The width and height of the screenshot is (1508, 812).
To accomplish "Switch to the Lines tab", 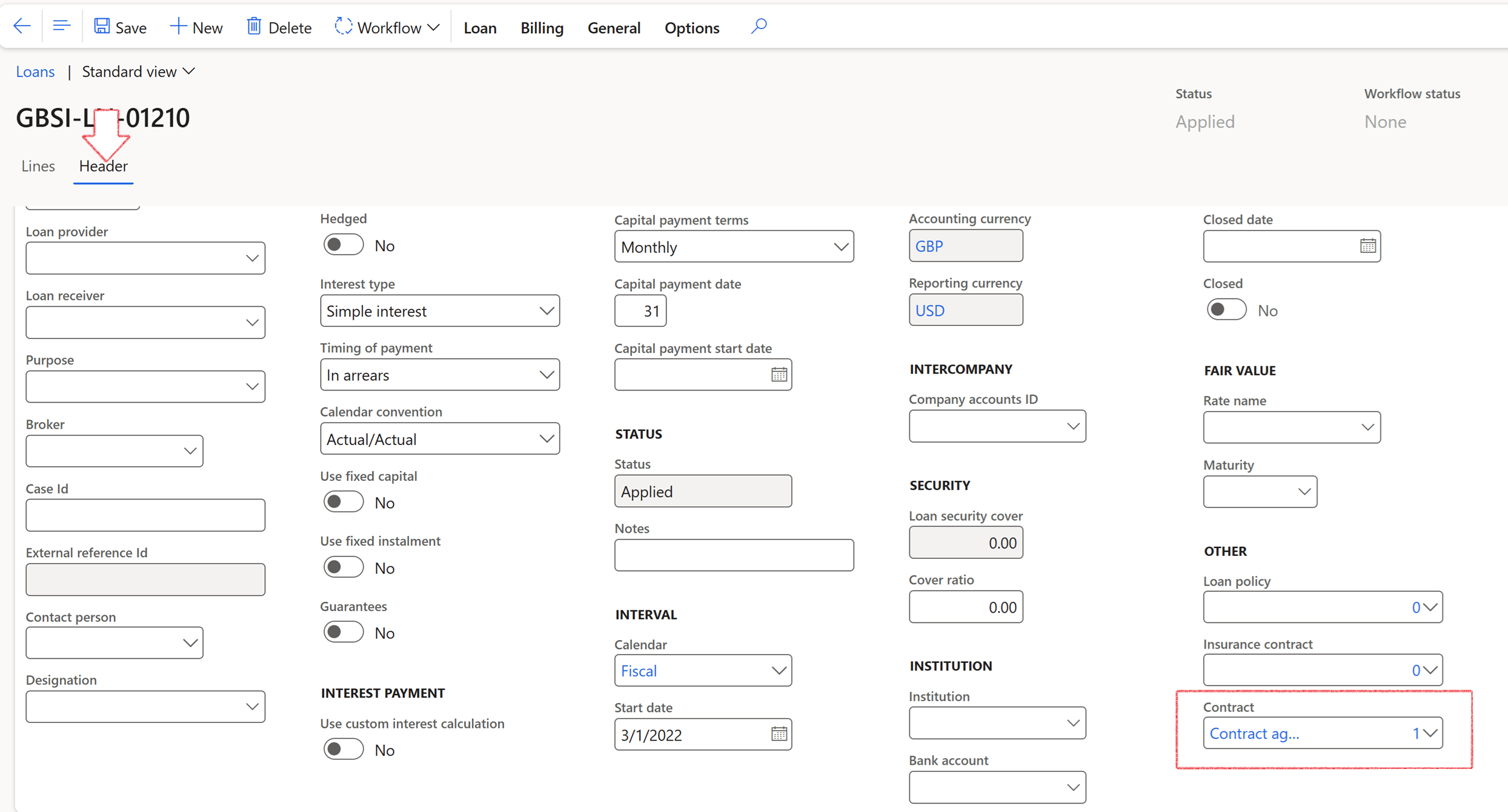I will (38, 166).
